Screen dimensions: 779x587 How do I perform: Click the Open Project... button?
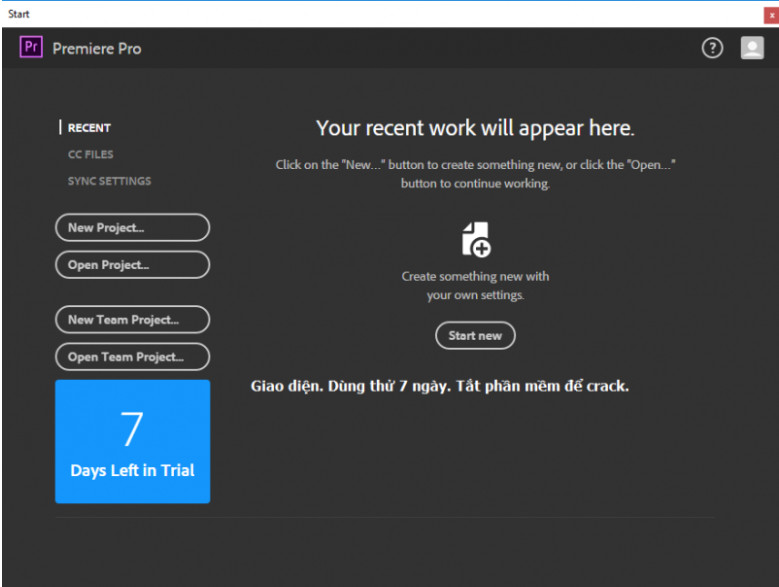pos(132,265)
